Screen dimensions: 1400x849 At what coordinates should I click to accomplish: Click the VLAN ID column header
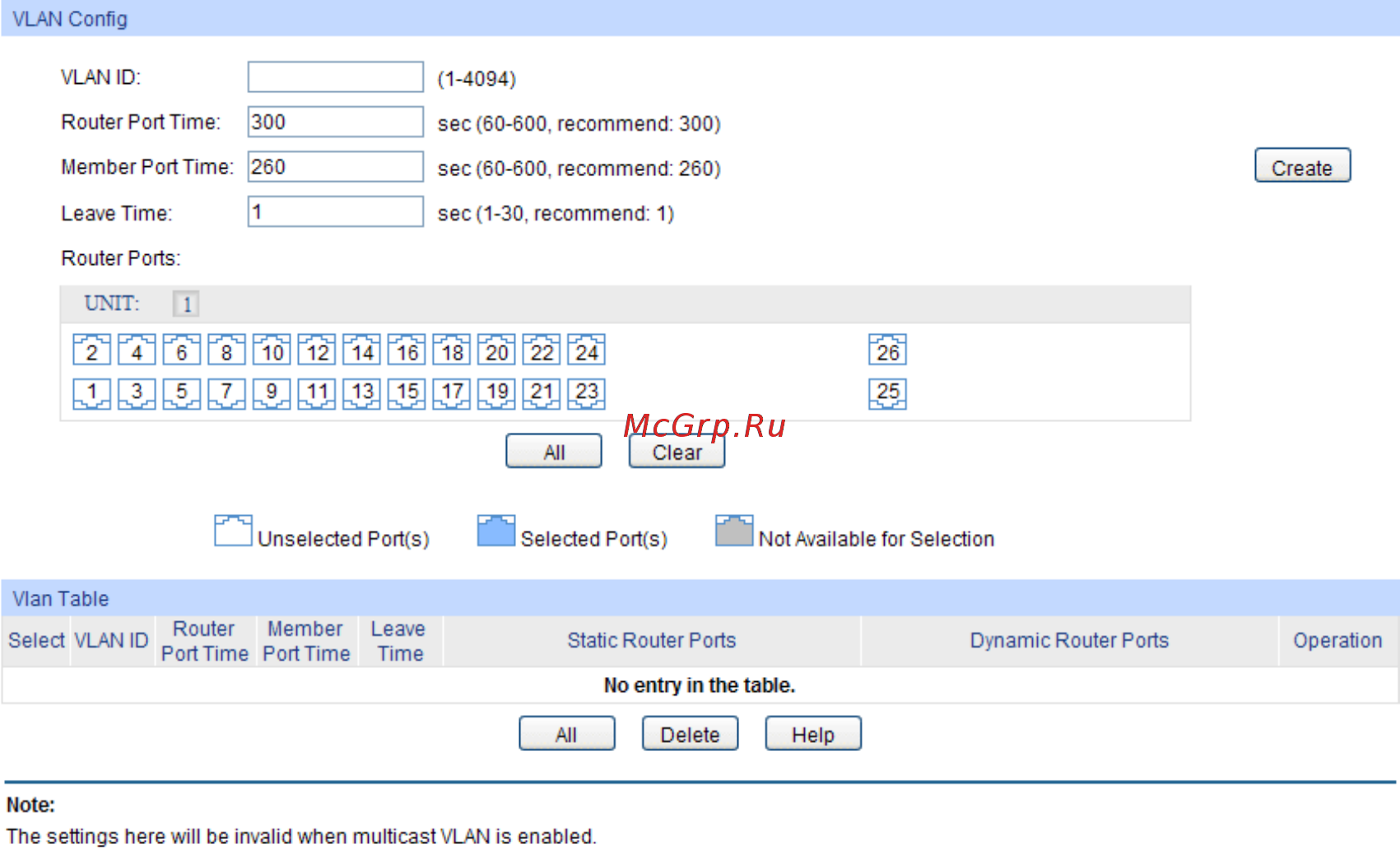[111, 641]
